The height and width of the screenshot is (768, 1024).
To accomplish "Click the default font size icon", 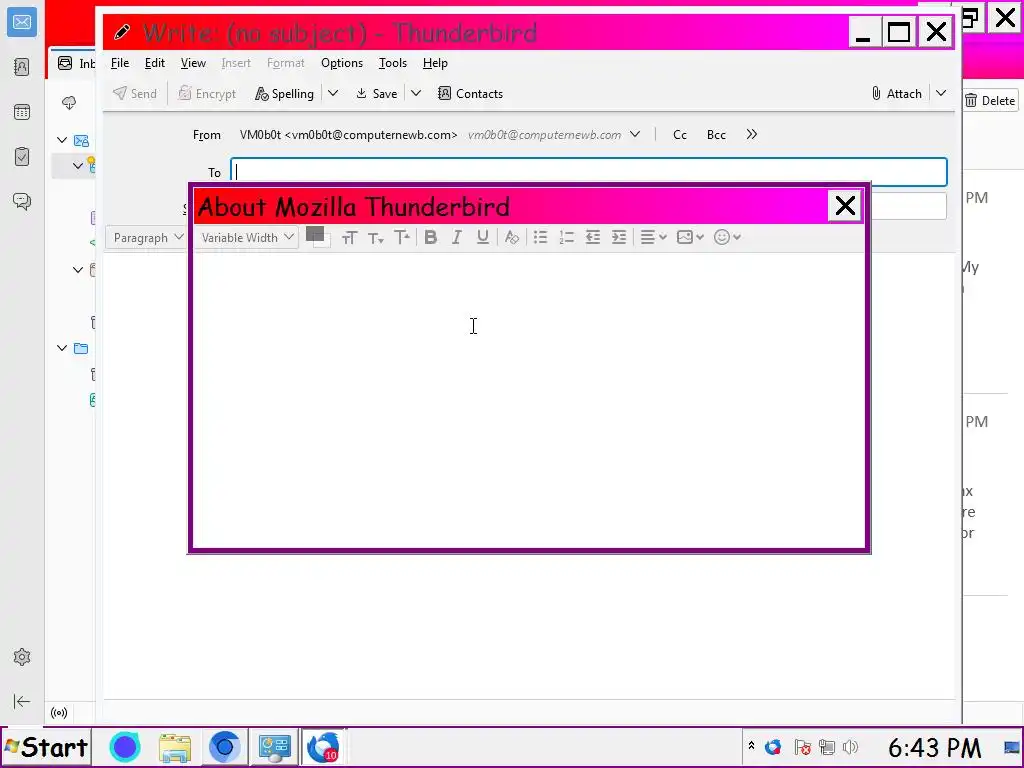I will pyautogui.click(x=349, y=238).
